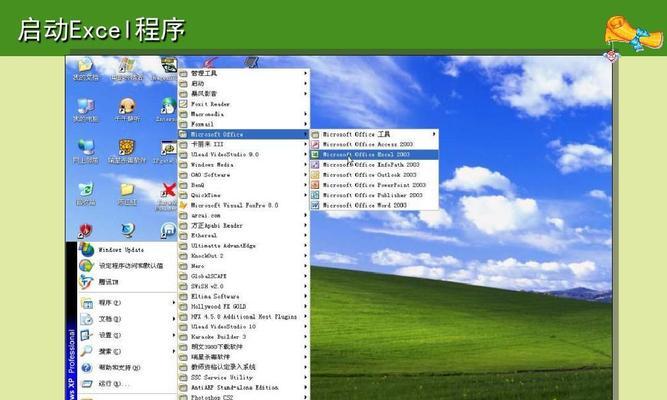
Task: Open the Ethereal menu entry
Action: coord(244,235)
